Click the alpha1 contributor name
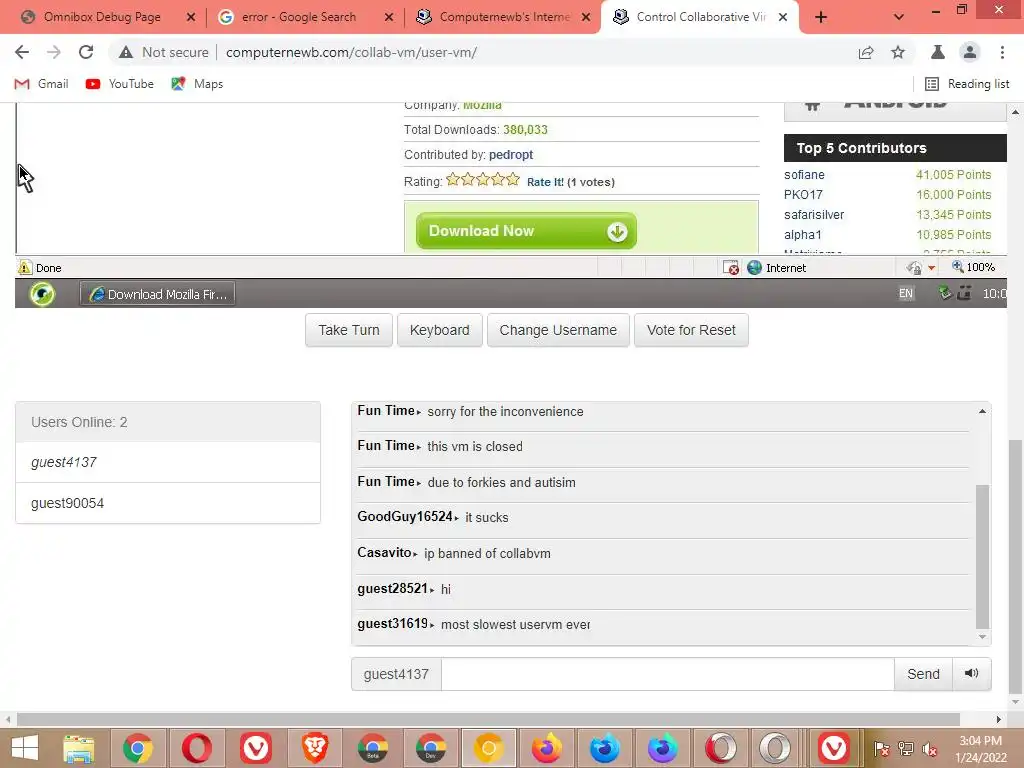The width and height of the screenshot is (1024, 768). [803, 234]
